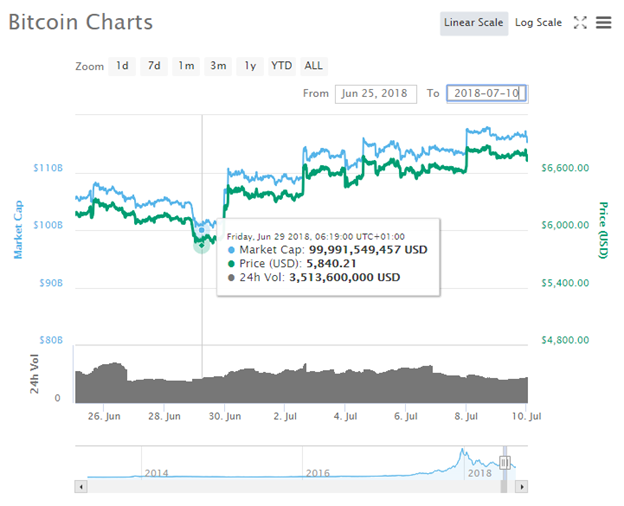Image resolution: width=624 pixels, height=506 pixels.
Task: Set zoom range to 1d
Action: (122, 66)
